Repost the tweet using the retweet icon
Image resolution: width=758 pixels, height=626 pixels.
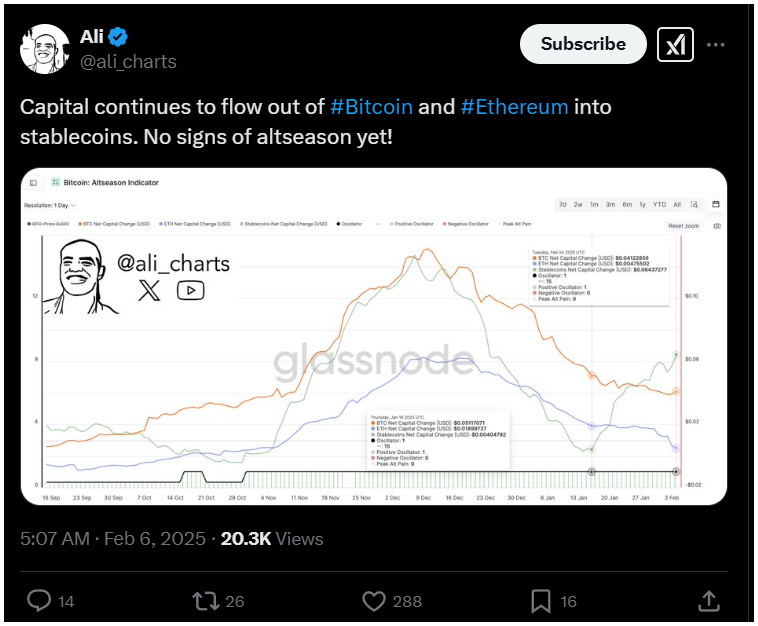pos(206,601)
